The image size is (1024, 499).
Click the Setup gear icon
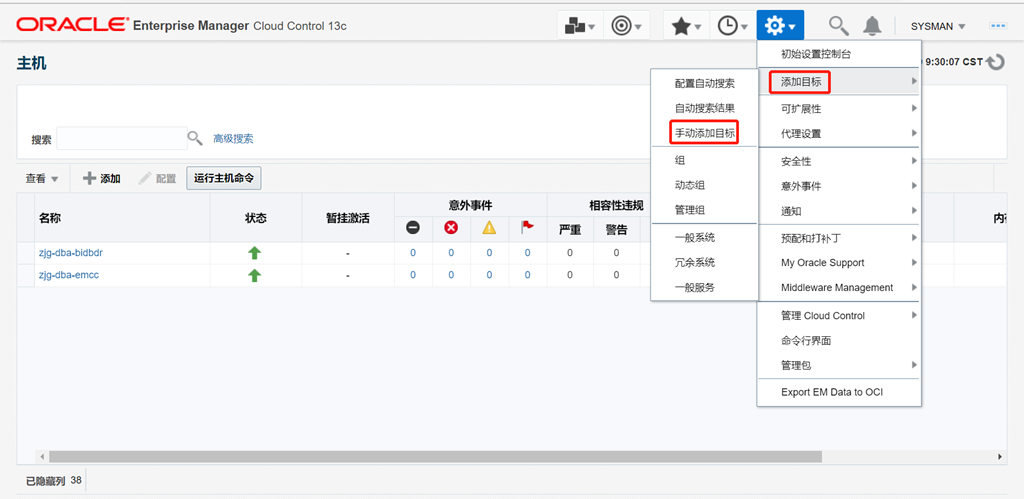780,26
